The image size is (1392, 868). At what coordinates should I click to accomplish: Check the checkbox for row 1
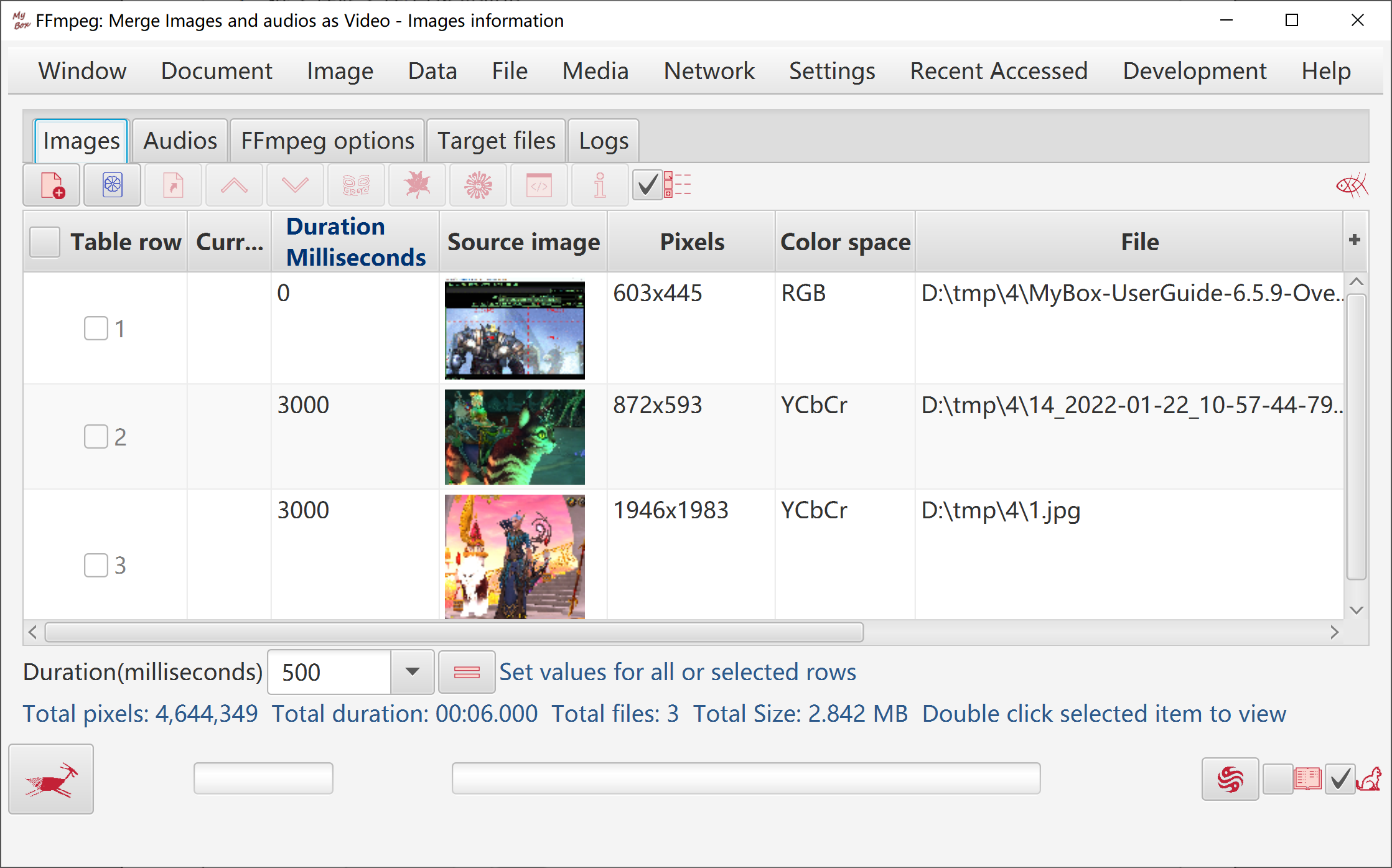(x=96, y=329)
